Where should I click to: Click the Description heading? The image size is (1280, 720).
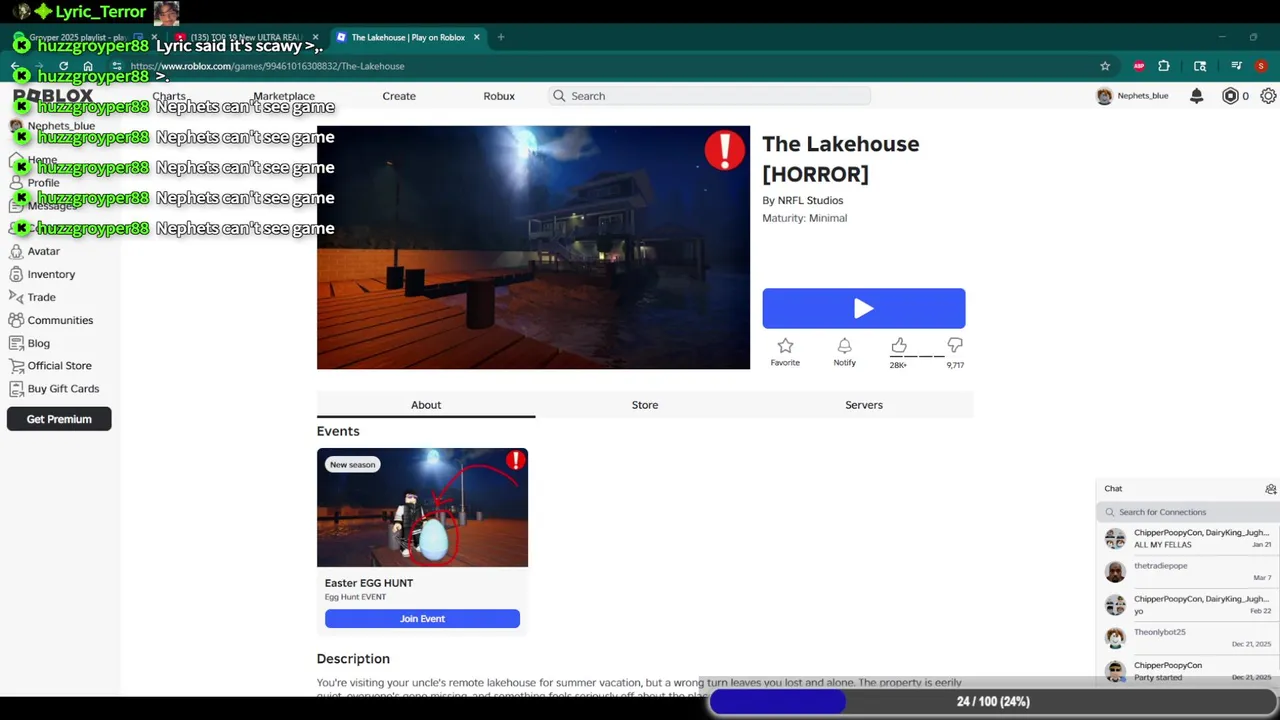pos(353,659)
